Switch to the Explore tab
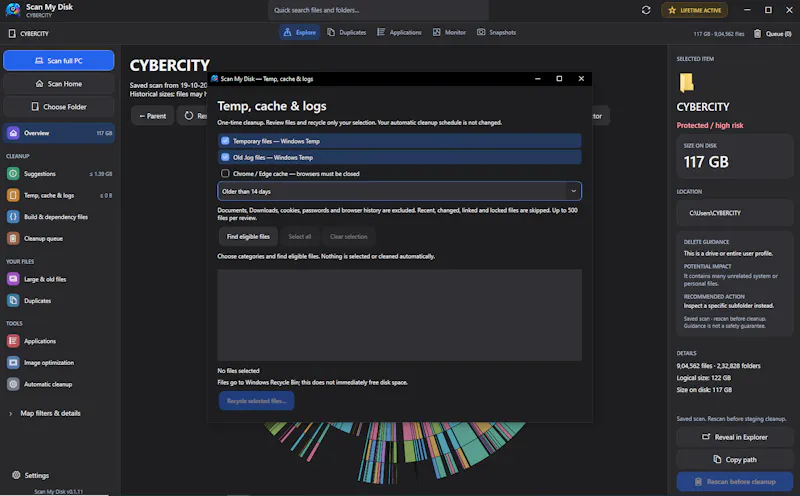The image size is (800, 496). [299, 32]
